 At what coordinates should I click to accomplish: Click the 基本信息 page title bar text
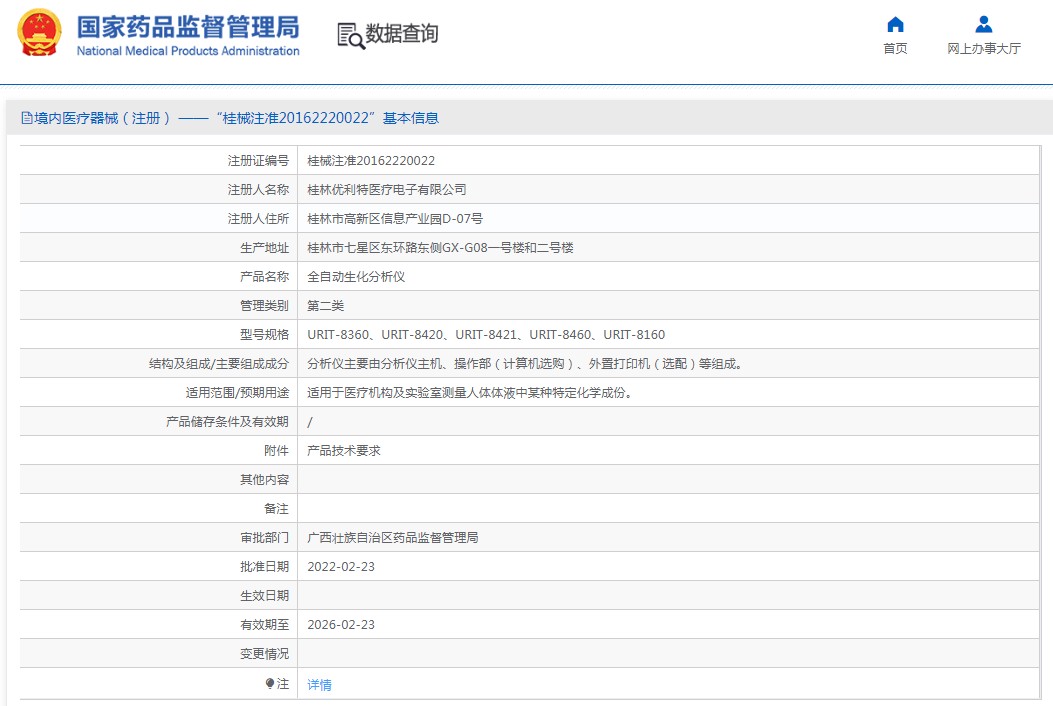pyautogui.click(x=410, y=118)
